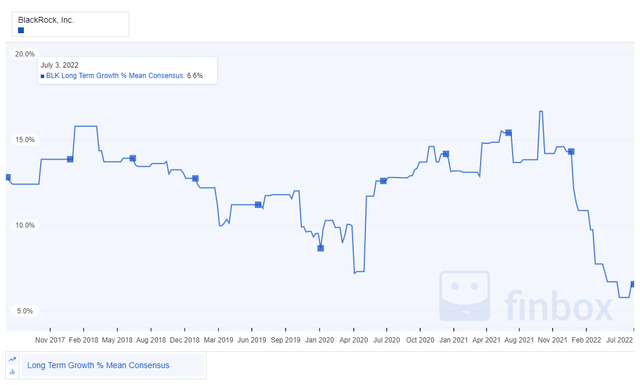Select data marker at Jan 2020 low
This screenshot has width=640, height=385.
click(x=321, y=248)
